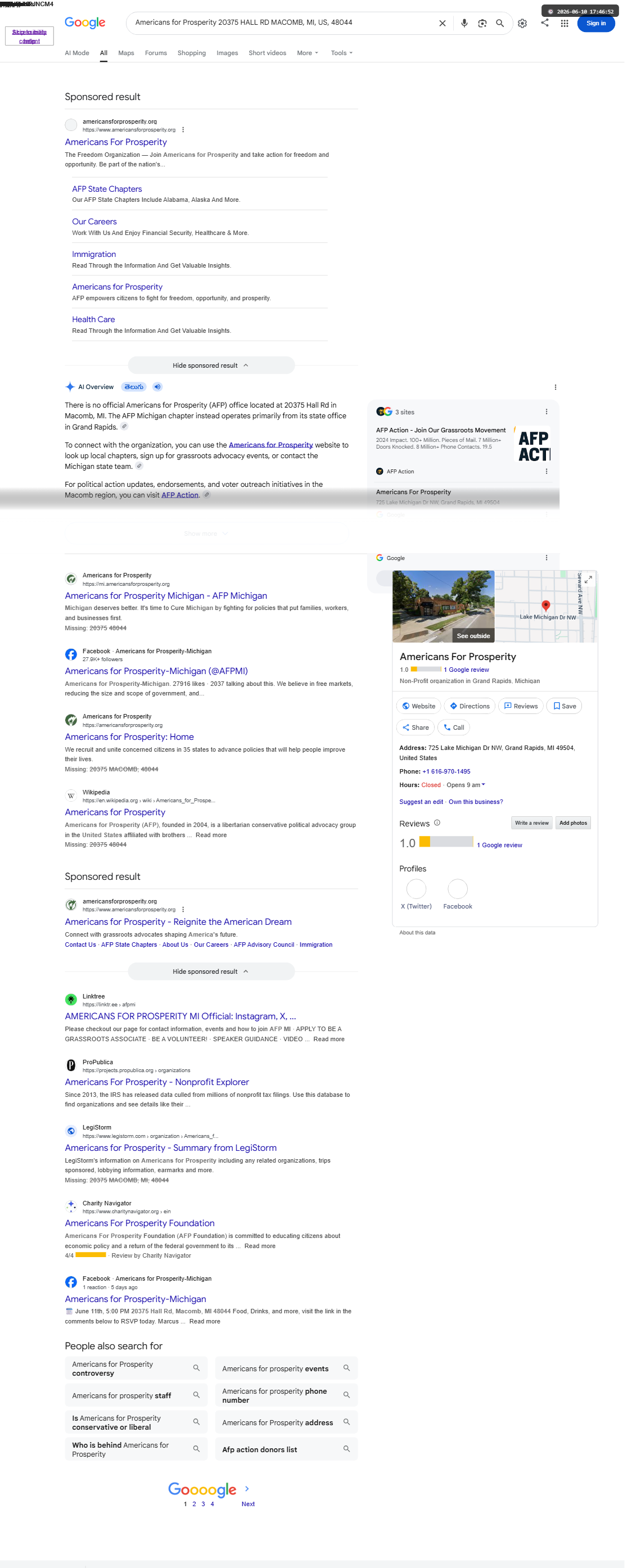Open ProPublica Nonprofit Explorer result

click(156, 1082)
